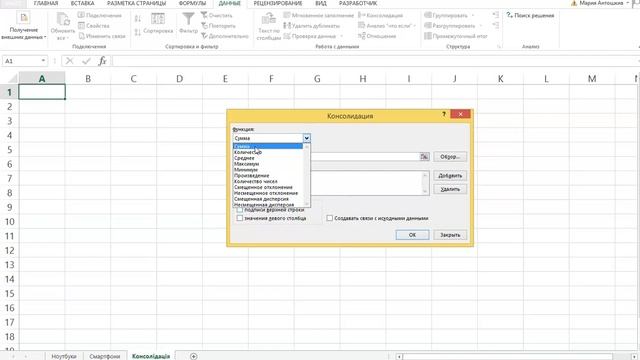Image resolution: width=640 pixels, height=360 pixels.
Task: Select Максимум in function list
Action: tap(268, 164)
